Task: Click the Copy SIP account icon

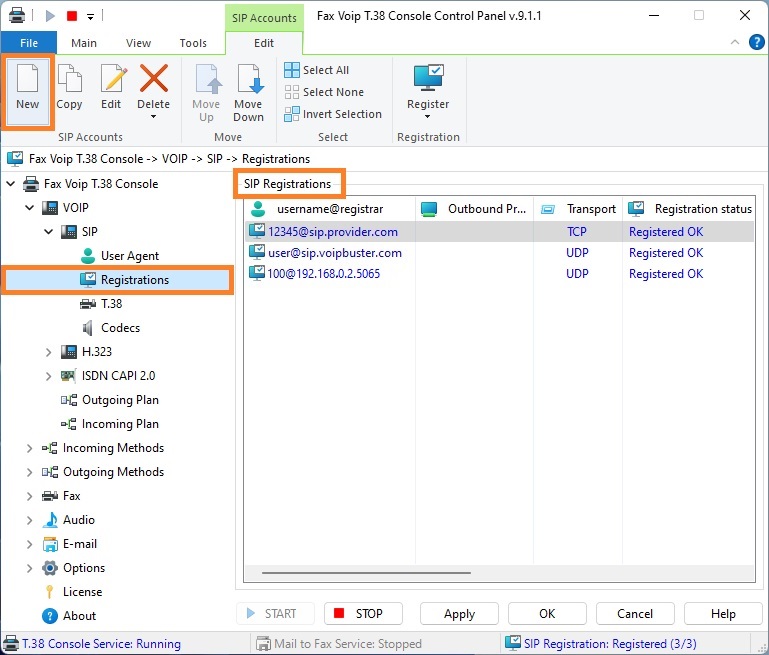Action: click(x=70, y=78)
